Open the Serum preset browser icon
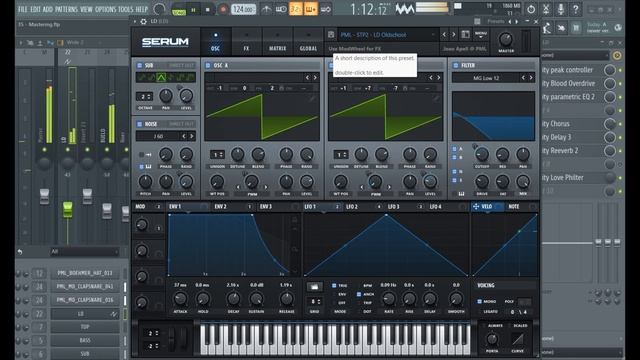 [x=465, y=35]
